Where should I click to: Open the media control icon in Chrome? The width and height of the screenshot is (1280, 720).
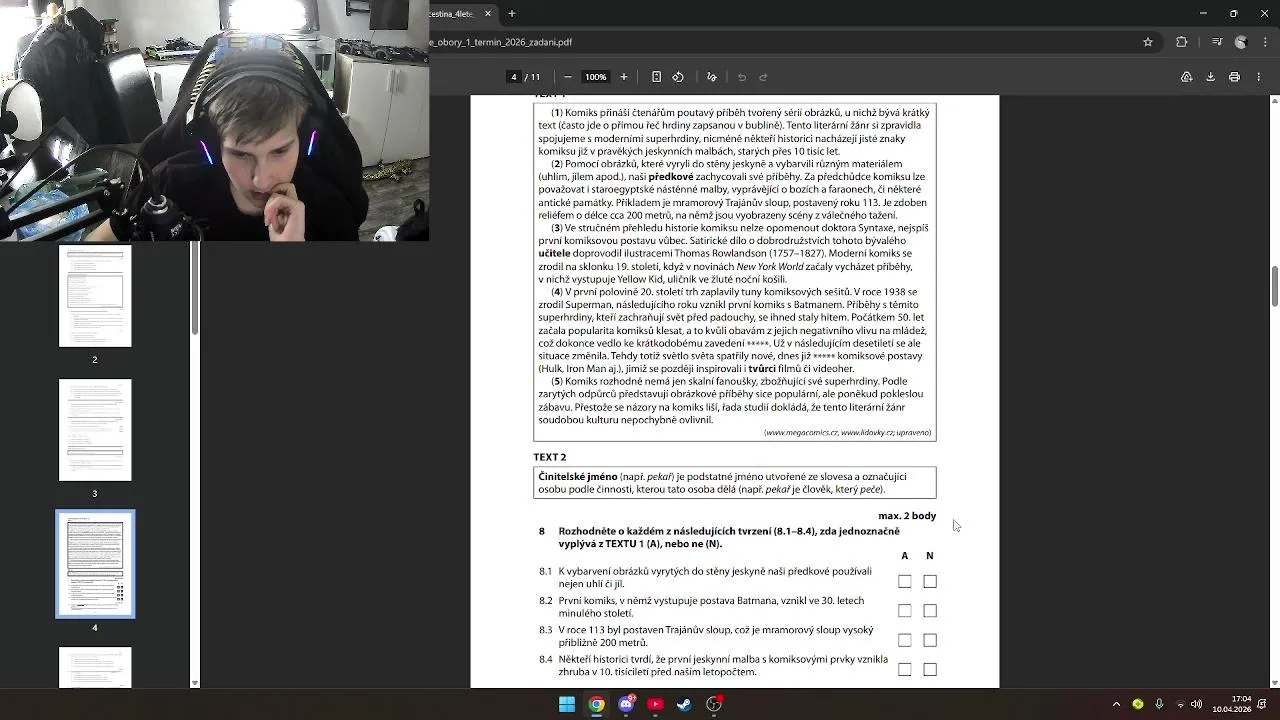1217,42
